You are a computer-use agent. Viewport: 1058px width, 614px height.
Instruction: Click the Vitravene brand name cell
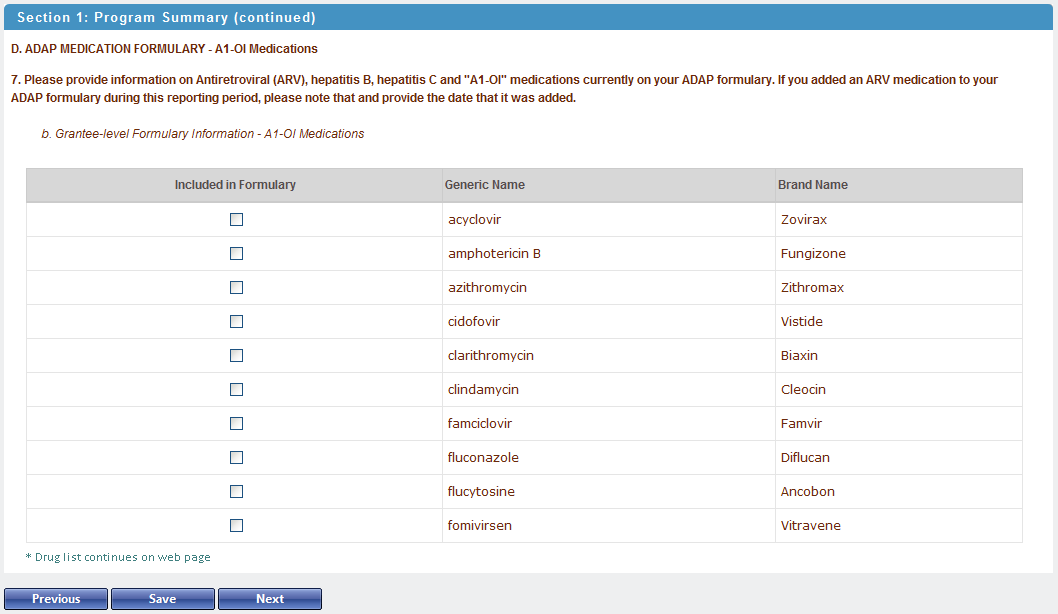coord(811,526)
